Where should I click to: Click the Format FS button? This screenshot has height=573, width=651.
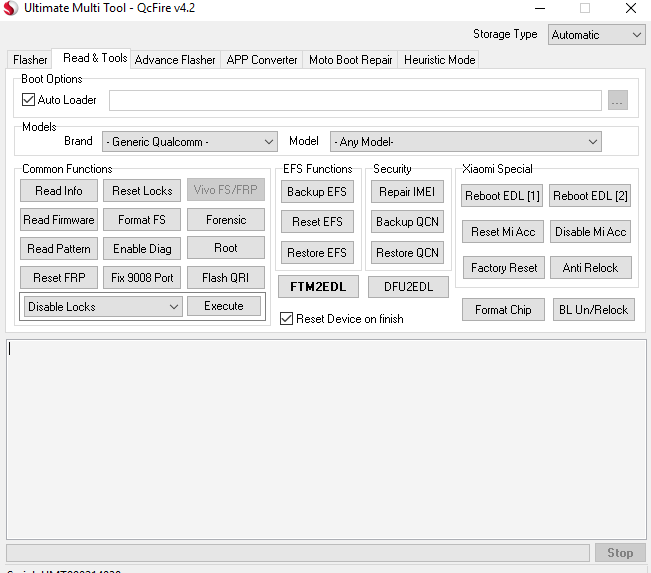click(142, 220)
